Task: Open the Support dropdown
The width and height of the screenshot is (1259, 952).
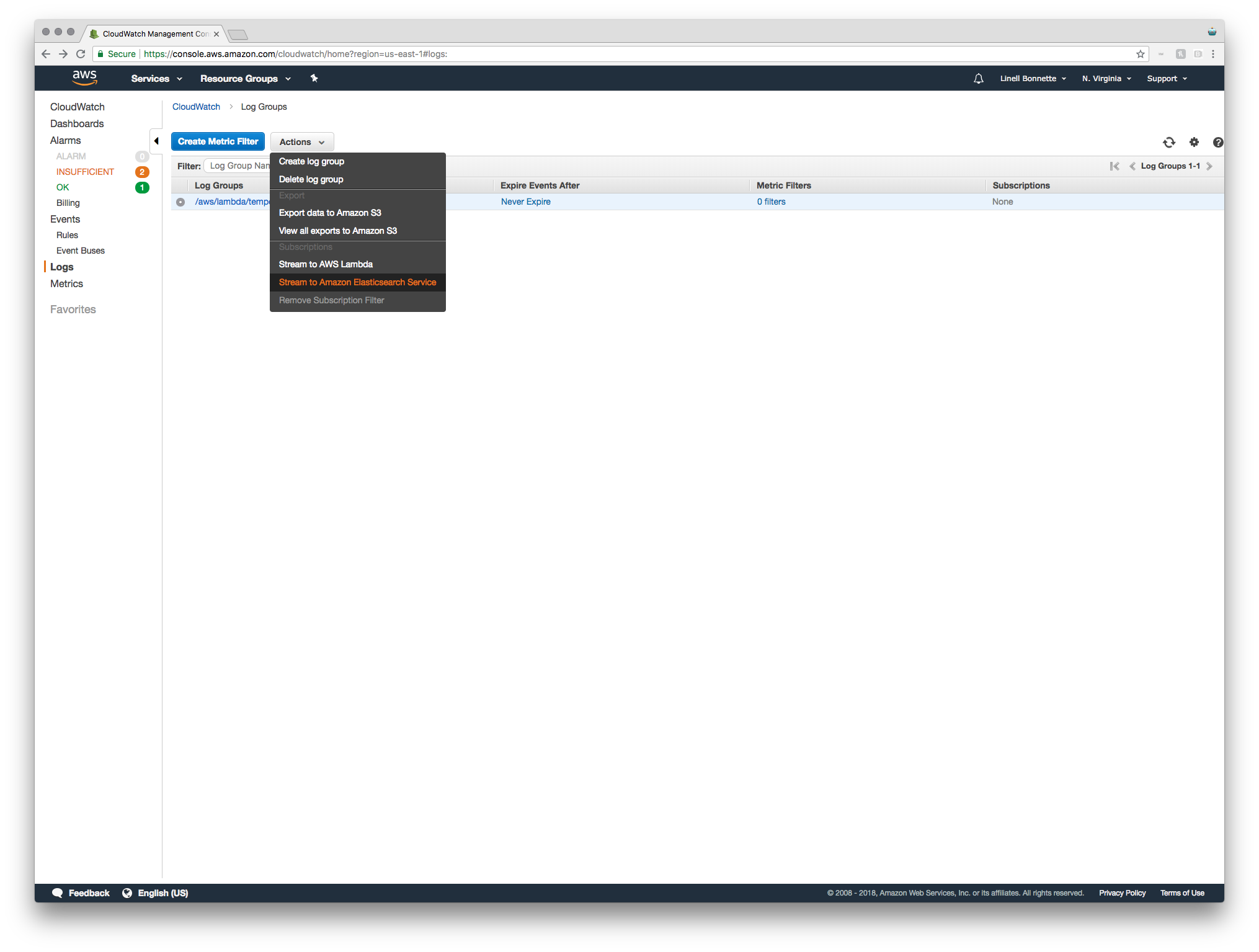Action: (x=1167, y=79)
